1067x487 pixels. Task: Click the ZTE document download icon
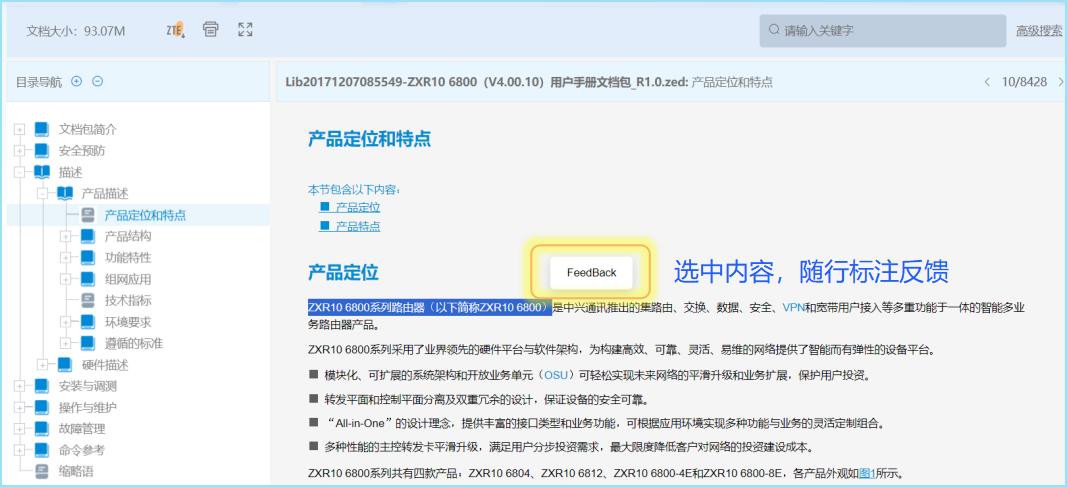coord(175,30)
